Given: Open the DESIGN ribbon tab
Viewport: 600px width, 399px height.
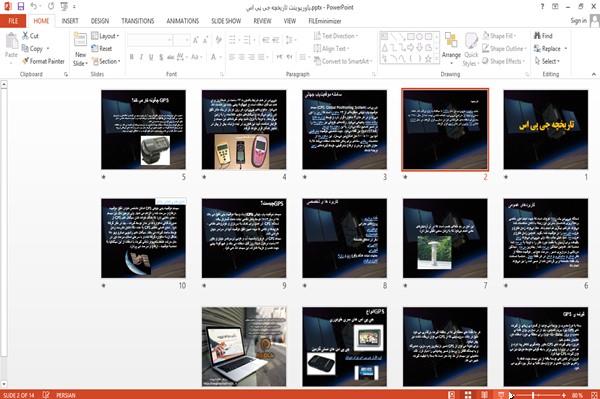Looking at the screenshot, I should (100, 21).
